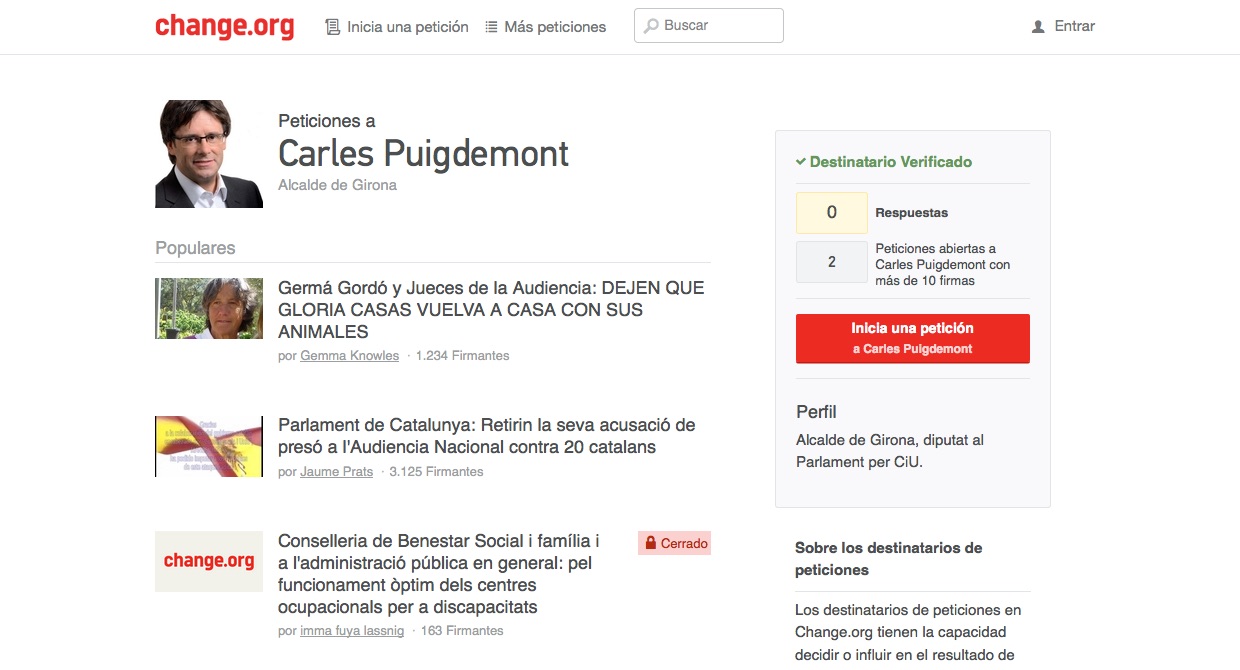The width and height of the screenshot is (1240, 670).
Task: Click Sobre los destinatarios de peticiones heading
Action: (x=889, y=559)
